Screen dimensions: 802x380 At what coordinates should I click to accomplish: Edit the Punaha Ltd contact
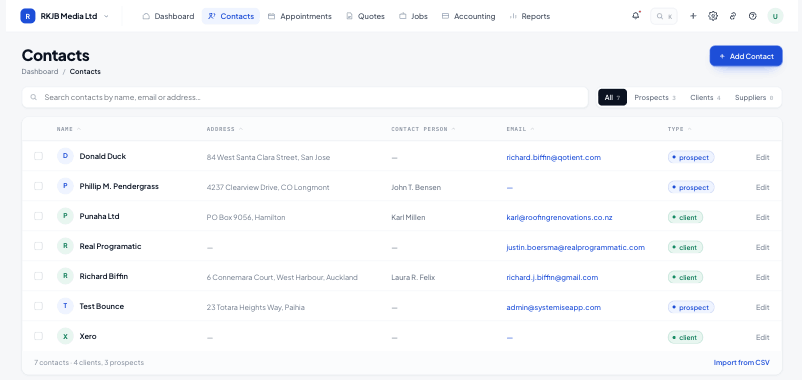762,217
